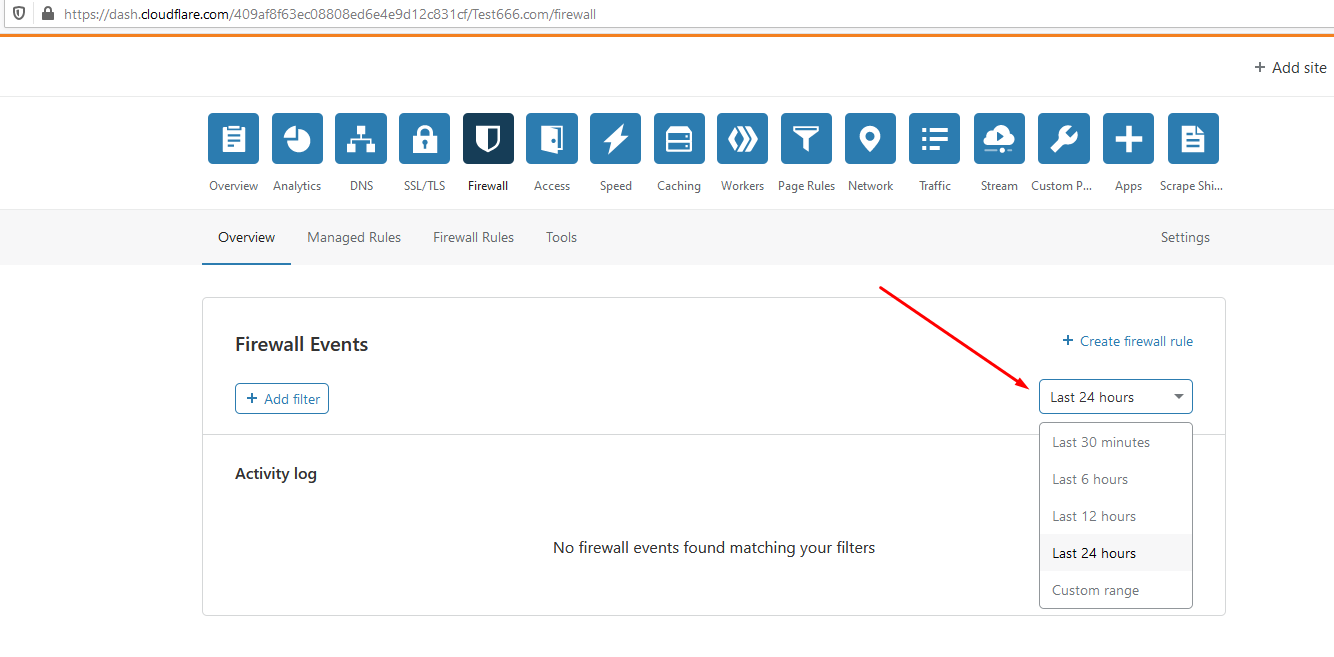Image resolution: width=1334 pixels, height=657 pixels.
Task: Open the Firewall app icon
Action: (x=488, y=138)
